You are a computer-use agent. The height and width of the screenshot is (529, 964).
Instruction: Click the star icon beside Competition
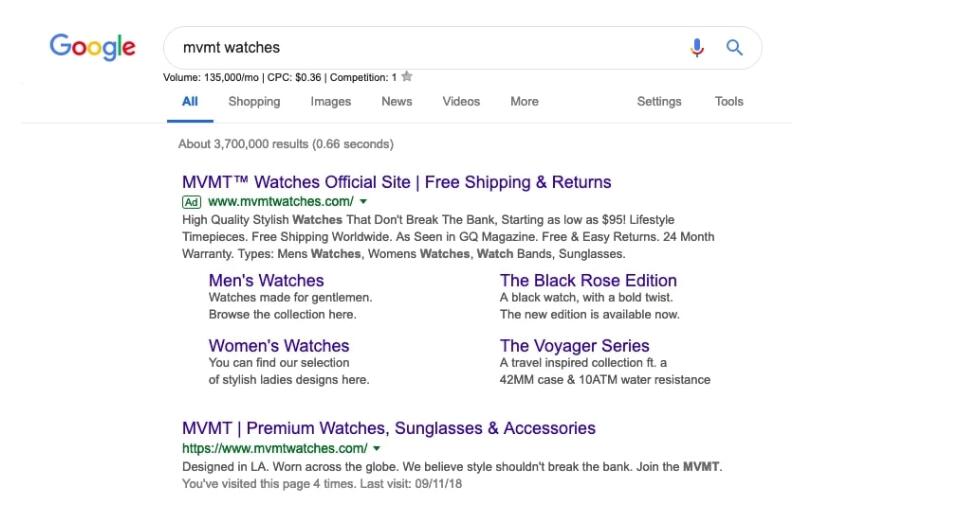pyautogui.click(x=407, y=77)
